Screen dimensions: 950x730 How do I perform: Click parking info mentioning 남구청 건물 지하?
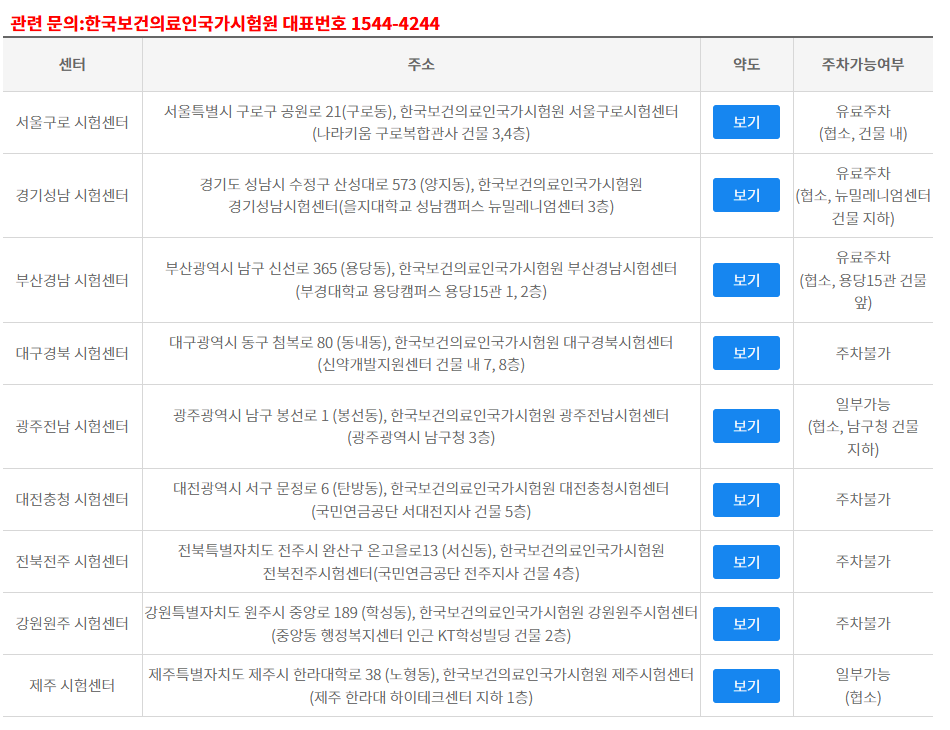pos(863,426)
